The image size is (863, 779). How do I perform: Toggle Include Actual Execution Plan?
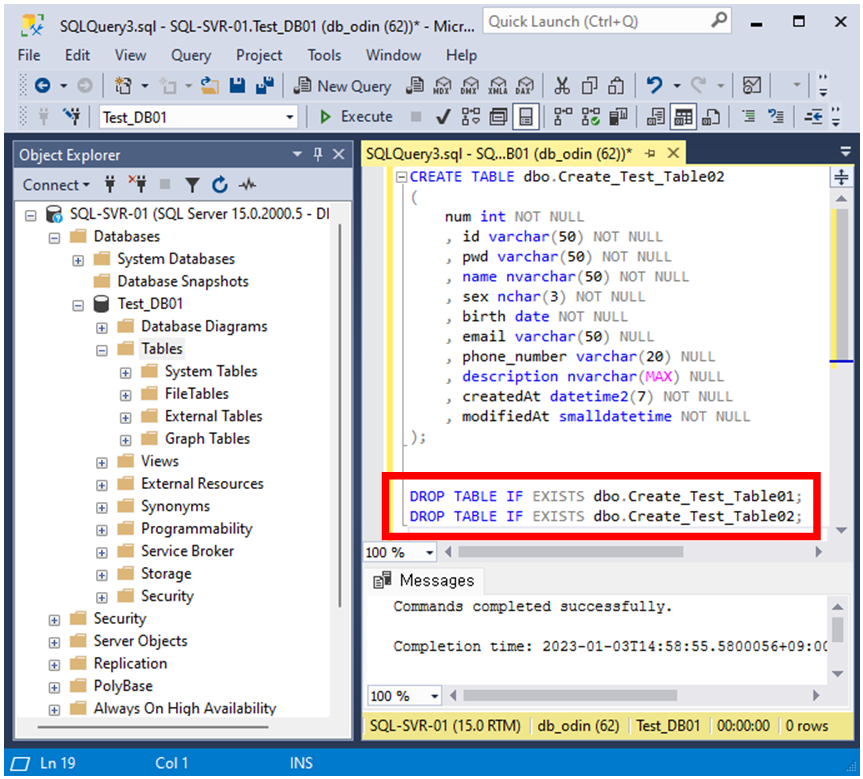[563, 117]
